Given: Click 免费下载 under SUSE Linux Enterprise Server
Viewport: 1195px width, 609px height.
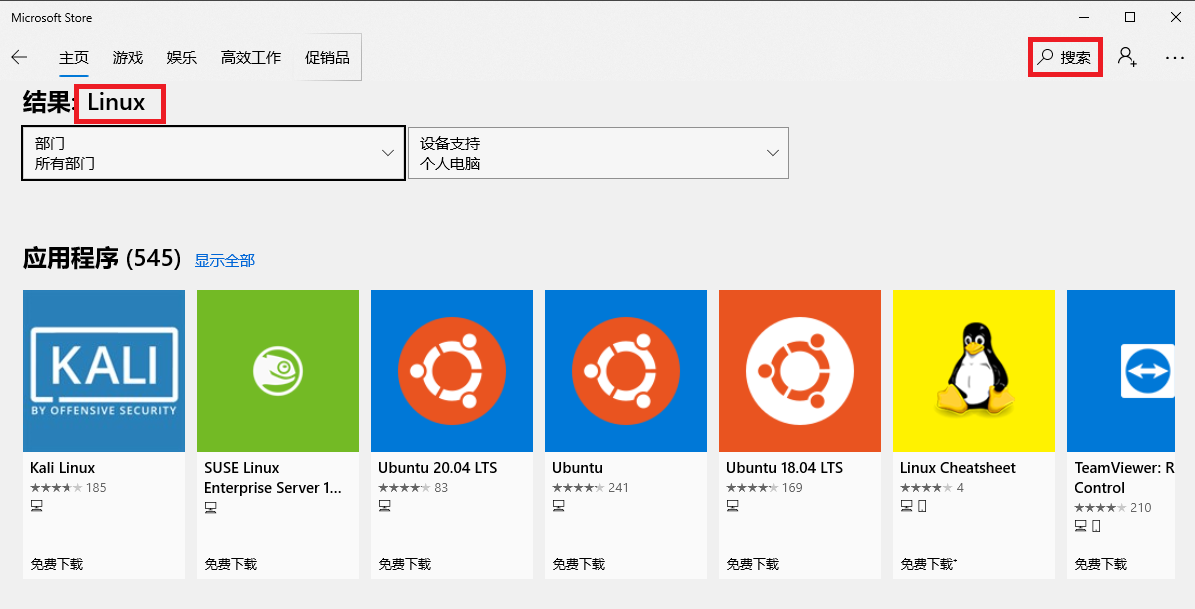Looking at the screenshot, I should 230,564.
